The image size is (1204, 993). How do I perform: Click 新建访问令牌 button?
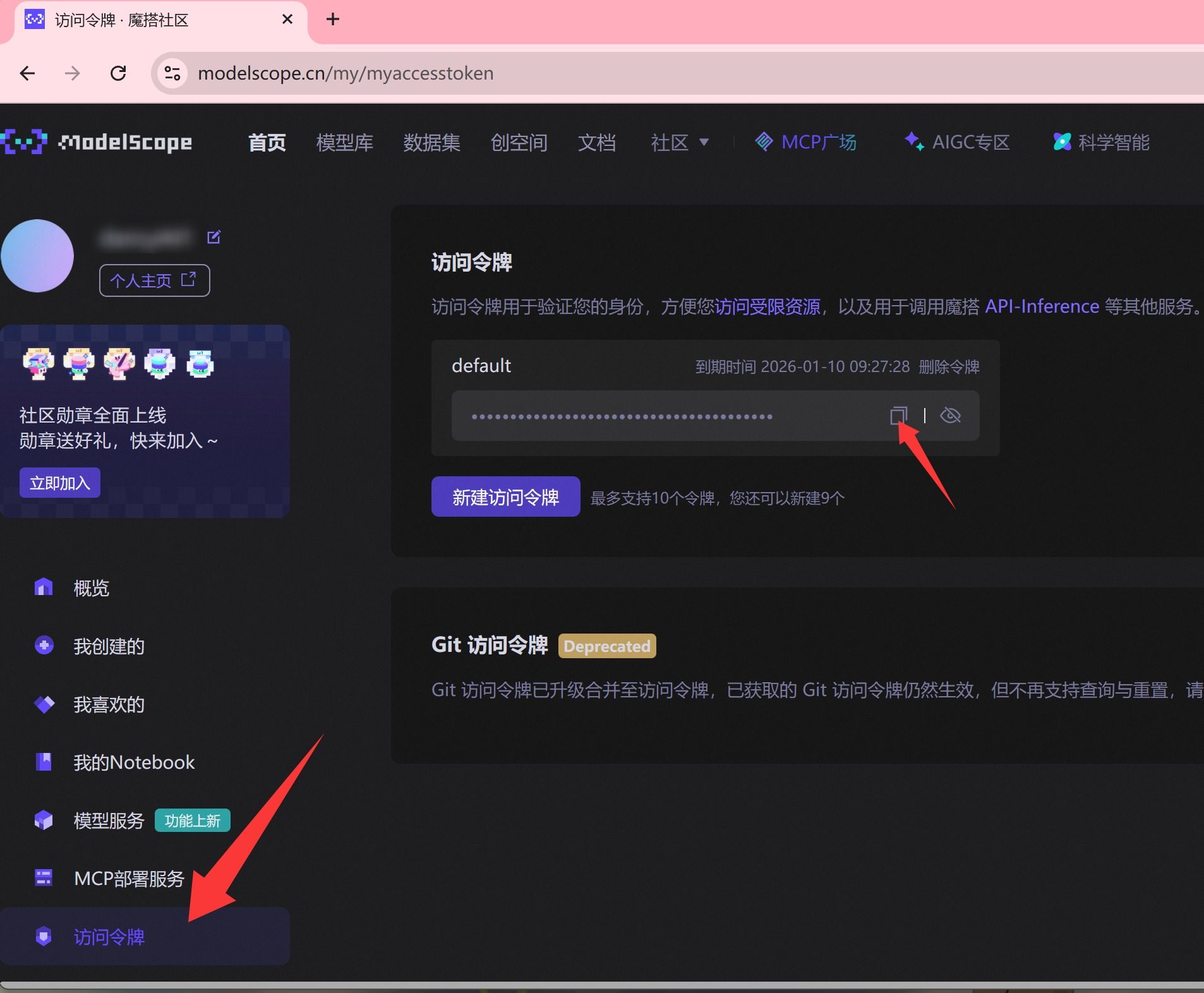505,497
